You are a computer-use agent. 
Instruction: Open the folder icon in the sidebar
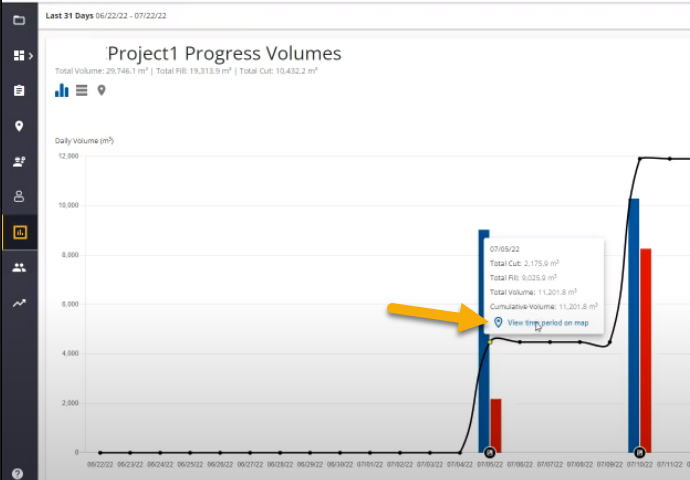pos(19,20)
